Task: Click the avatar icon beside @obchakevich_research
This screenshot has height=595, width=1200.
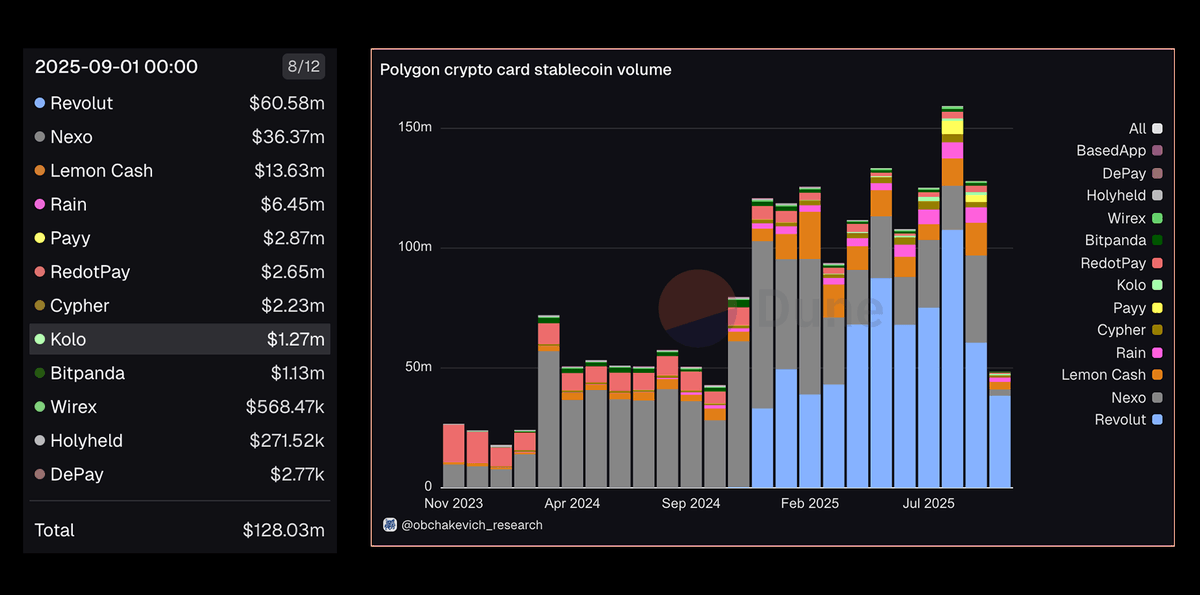Action: [x=390, y=524]
